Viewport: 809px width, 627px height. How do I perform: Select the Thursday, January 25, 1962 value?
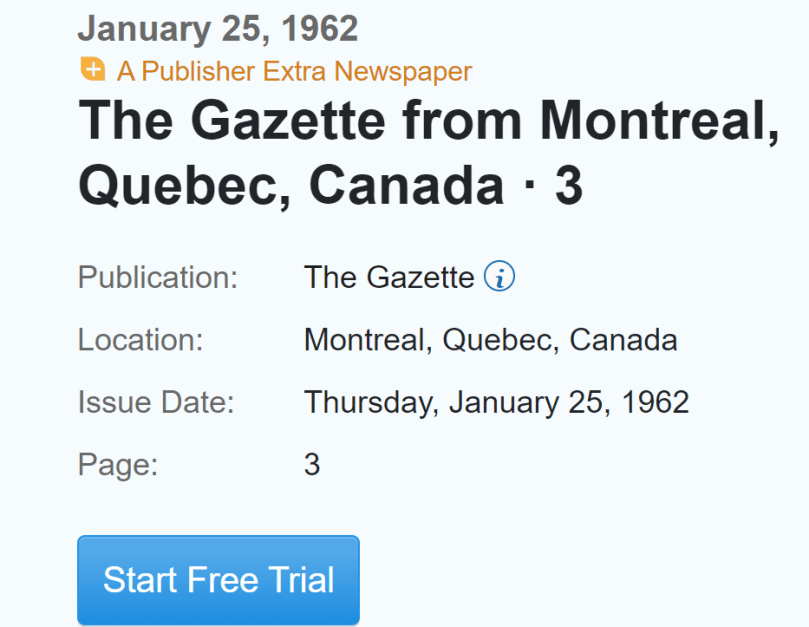tap(496, 402)
